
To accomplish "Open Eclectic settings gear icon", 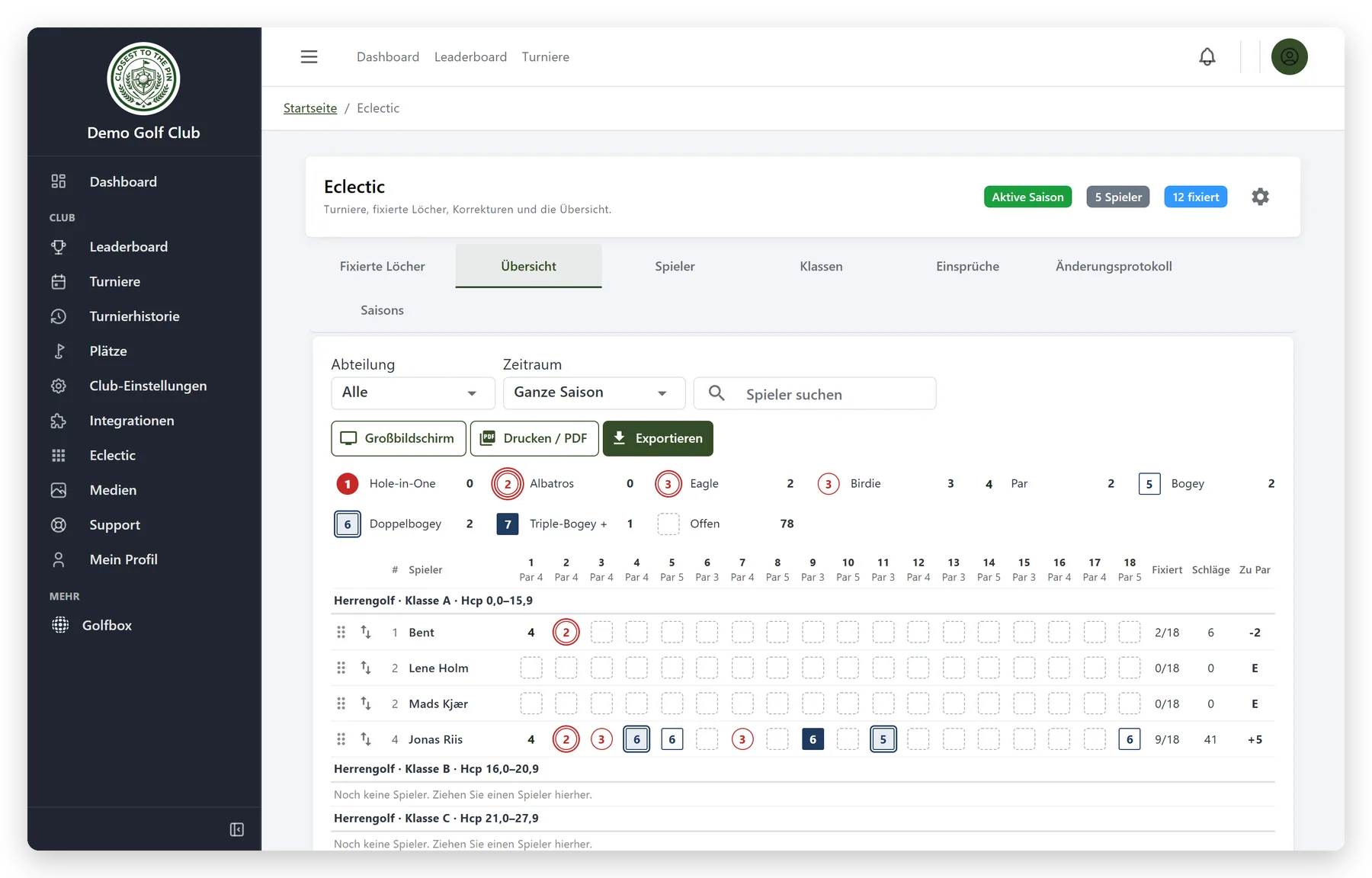I will point(1260,197).
